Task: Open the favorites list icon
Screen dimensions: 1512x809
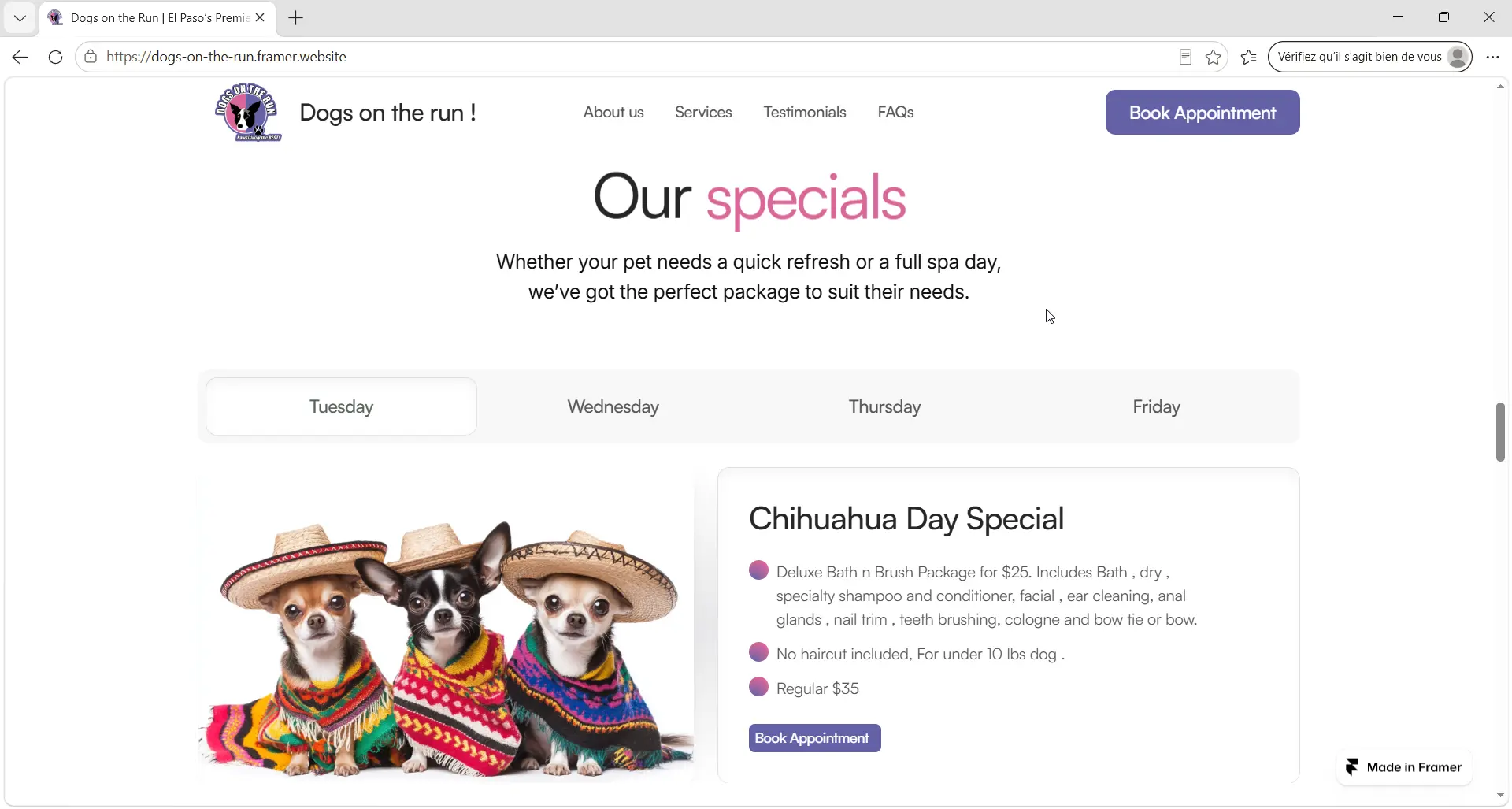Action: coord(1249,57)
